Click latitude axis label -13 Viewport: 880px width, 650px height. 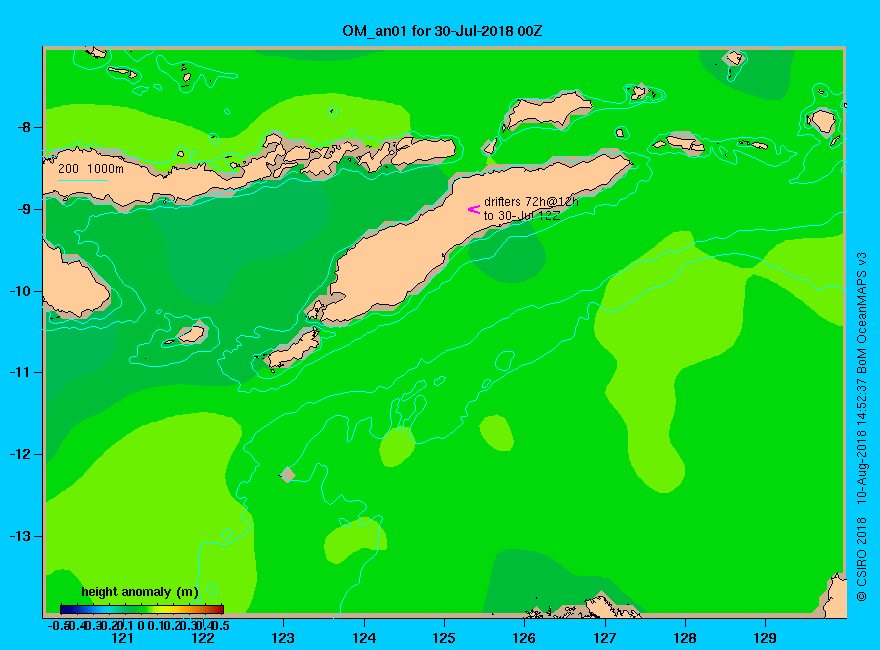click(x=21, y=536)
